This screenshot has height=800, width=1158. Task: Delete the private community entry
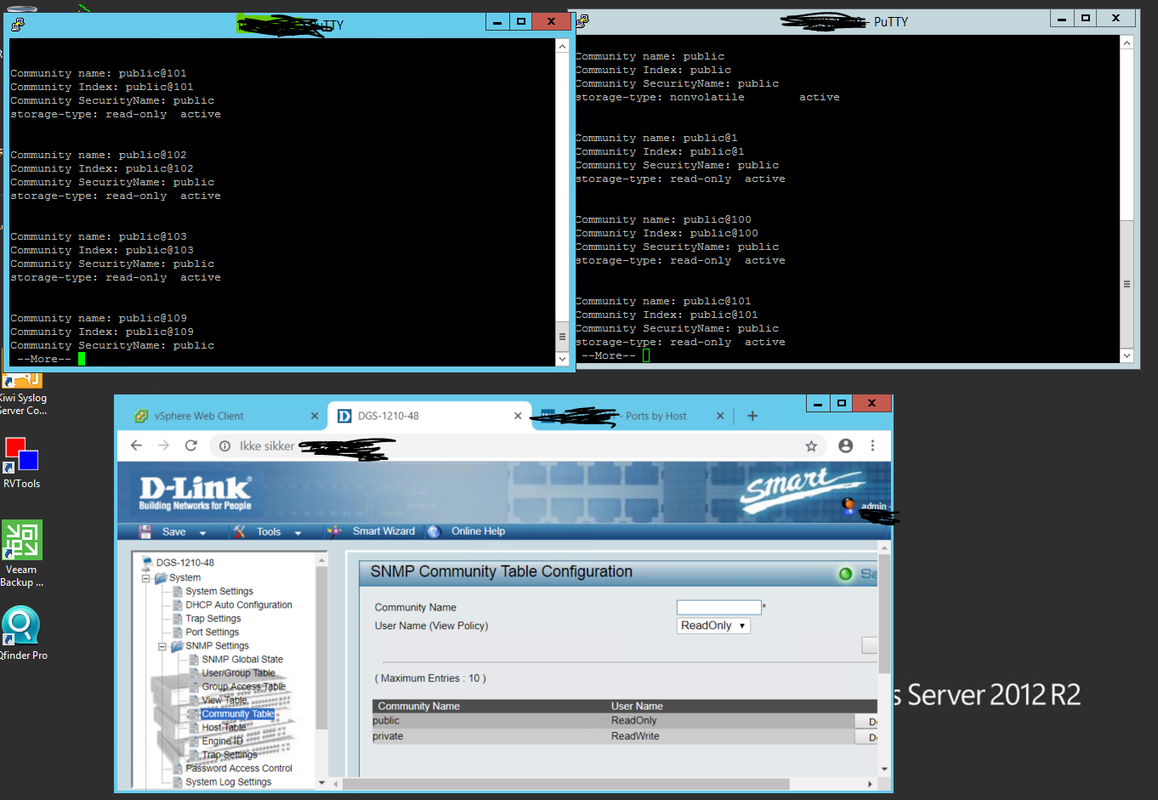(867, 737)
